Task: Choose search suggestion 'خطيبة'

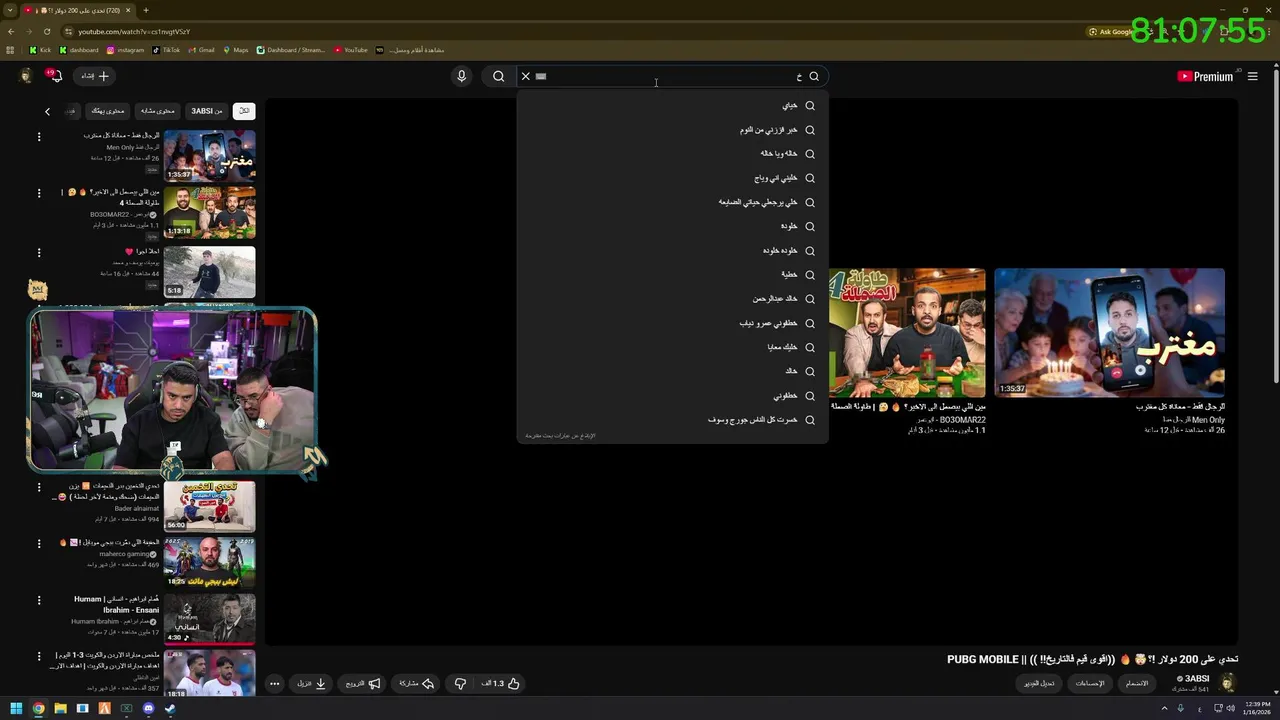Action: click(x=672, y=274)
